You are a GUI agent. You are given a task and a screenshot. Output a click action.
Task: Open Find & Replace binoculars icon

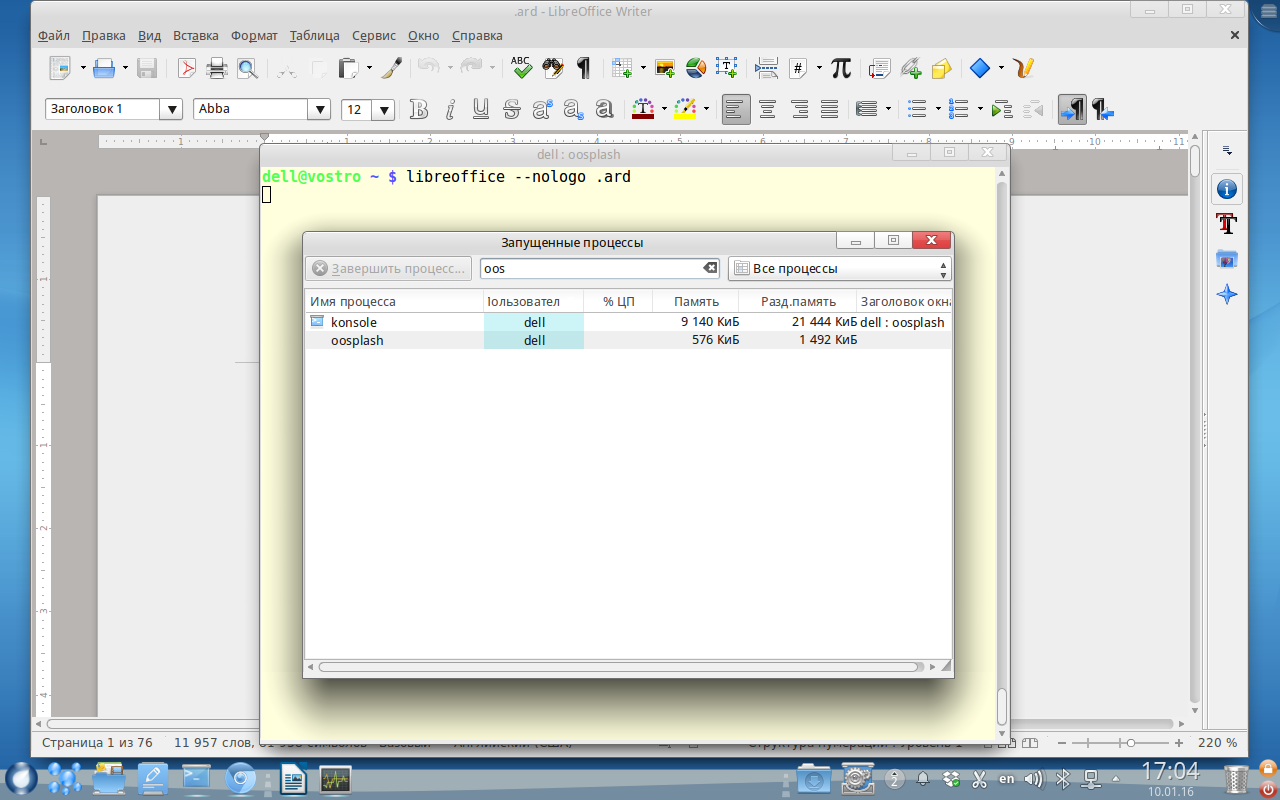point(552,68)
